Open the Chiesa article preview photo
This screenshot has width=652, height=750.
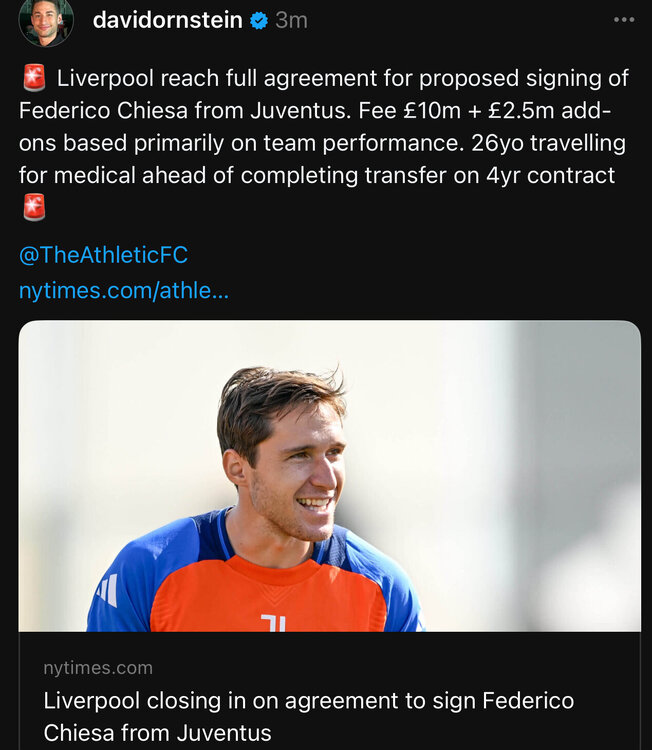coord(330,476)
